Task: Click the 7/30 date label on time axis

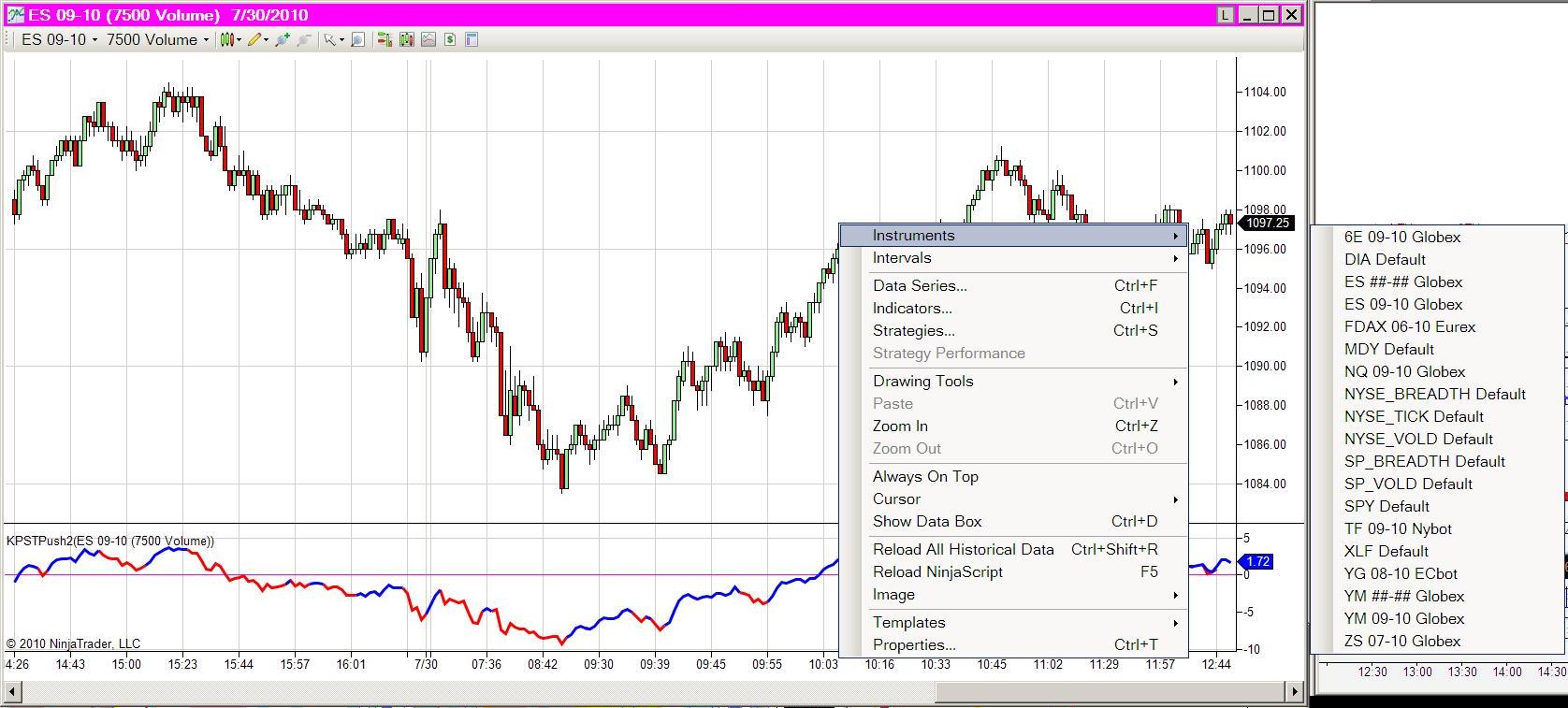Action: 426,664
